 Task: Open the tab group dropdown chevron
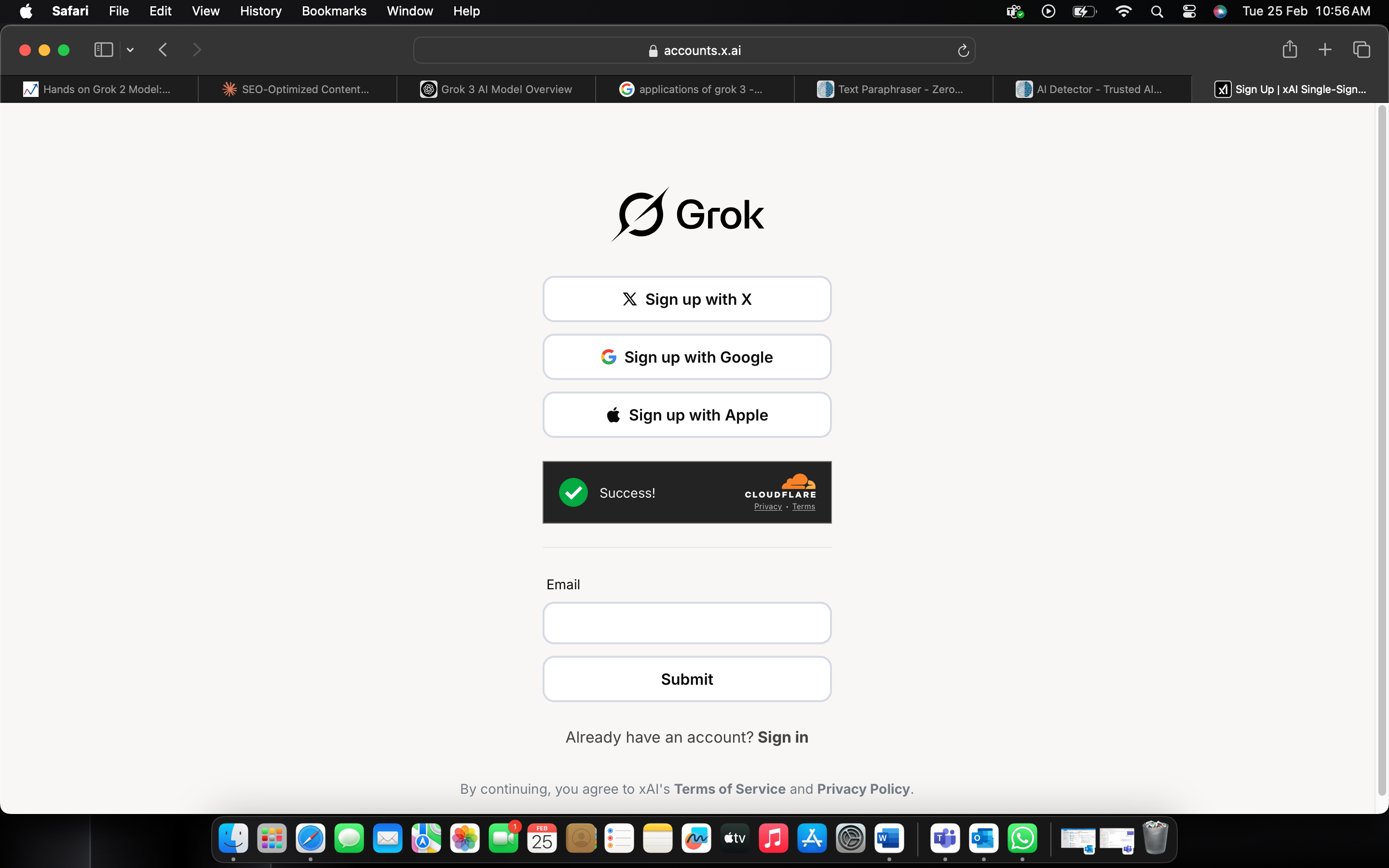click(x=130, y=50)
